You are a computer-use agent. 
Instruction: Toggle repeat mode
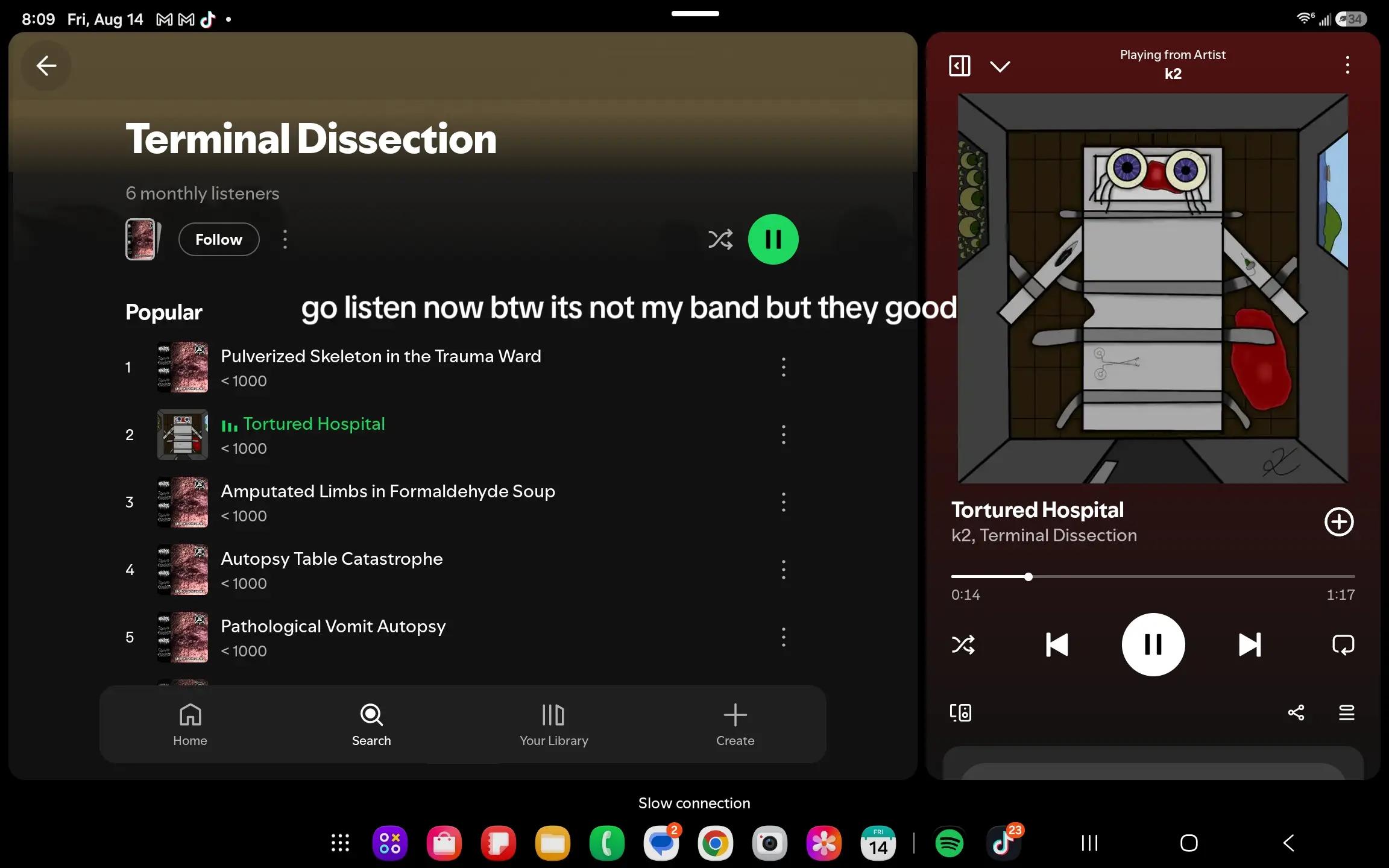1343,645
